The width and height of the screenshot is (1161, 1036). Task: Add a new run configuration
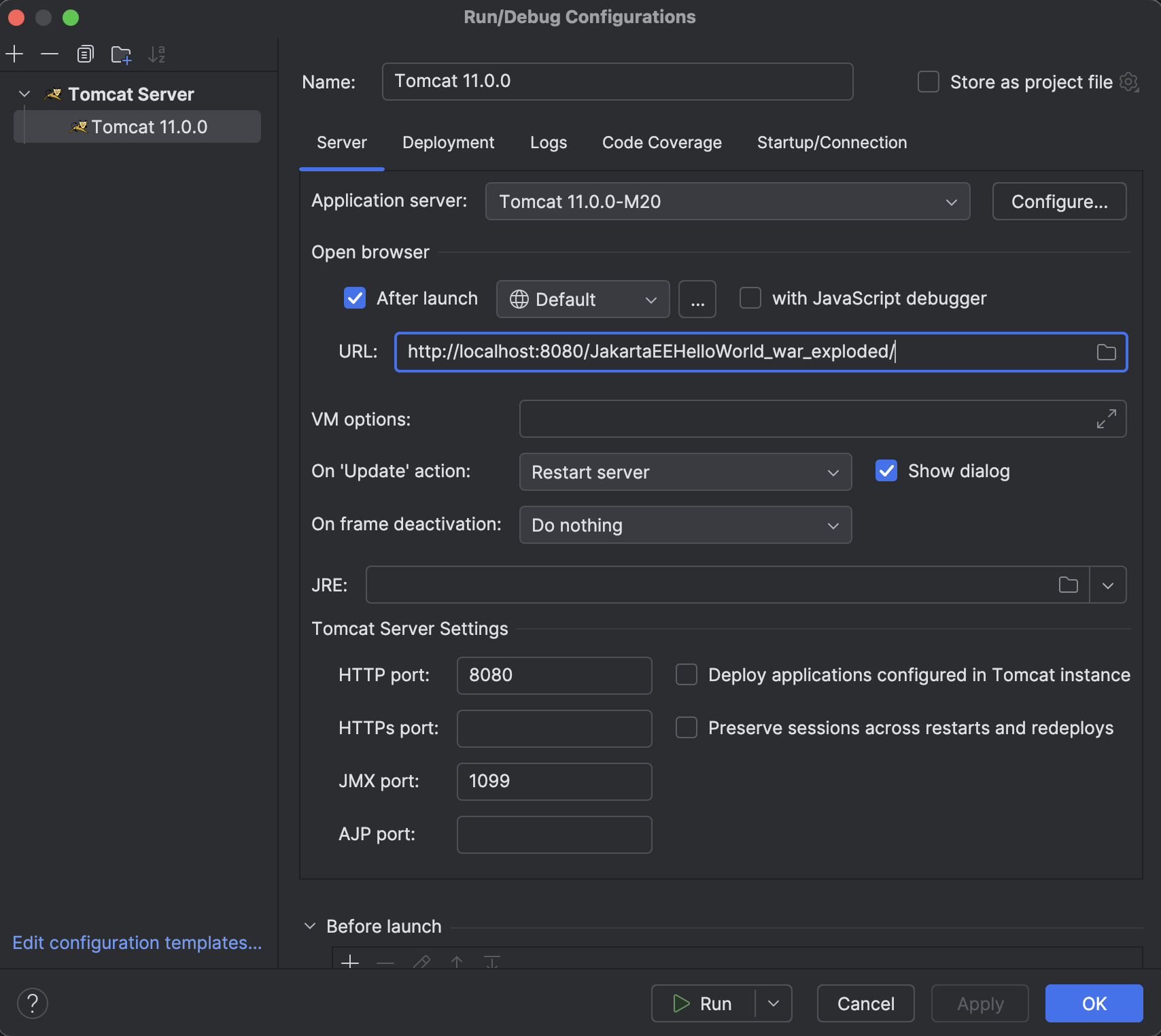tap(14, 54)
